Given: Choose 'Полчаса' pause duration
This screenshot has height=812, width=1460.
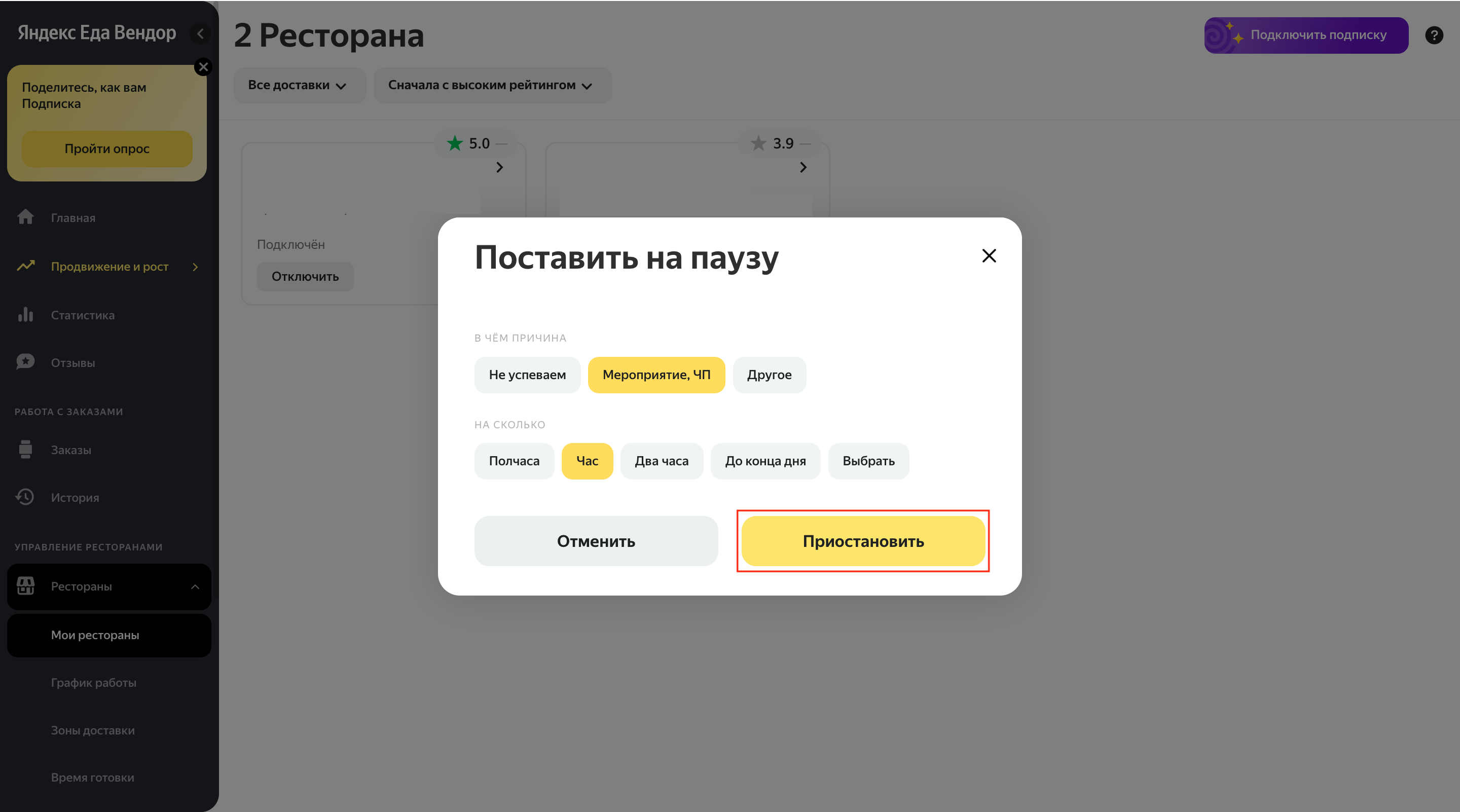Looking at the screenshot, I should tap(514, 461).
